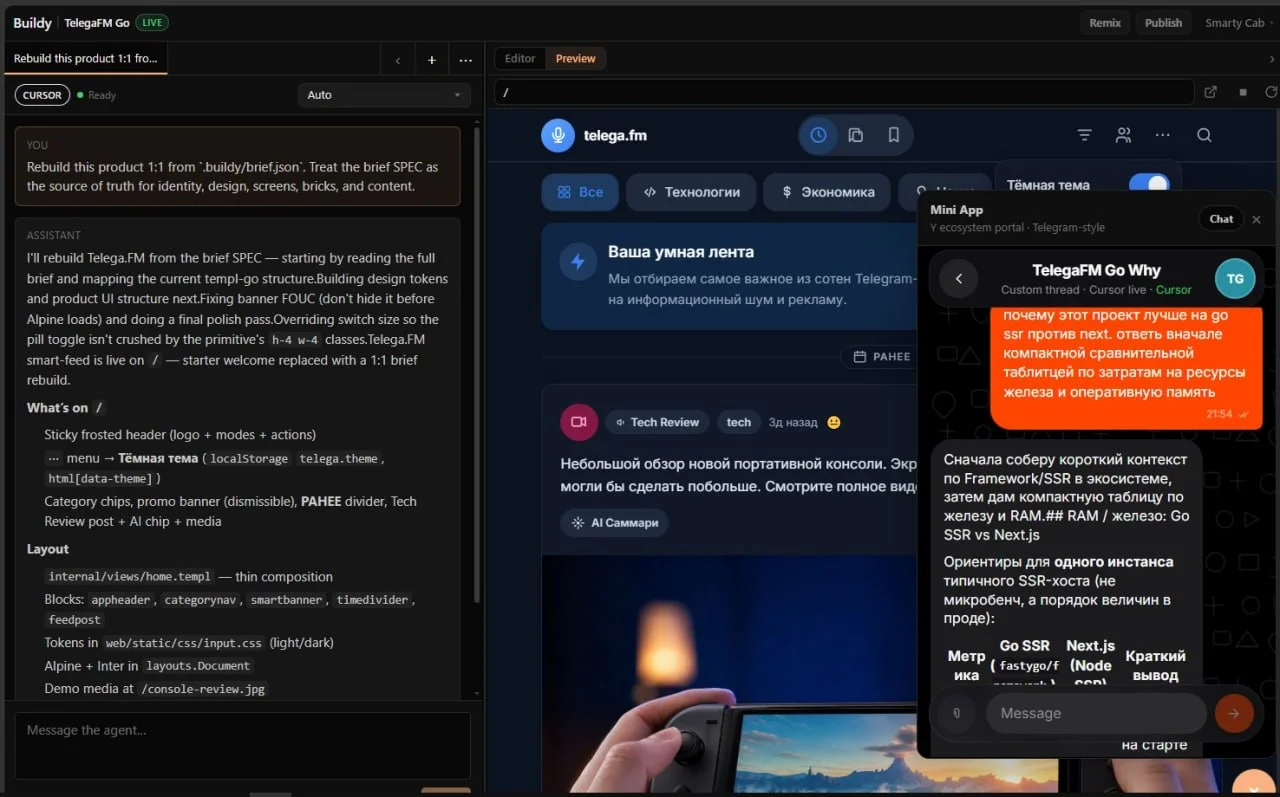
Task: Click the attachment paperclip in Mini App
Action: [x=957, y=713]
